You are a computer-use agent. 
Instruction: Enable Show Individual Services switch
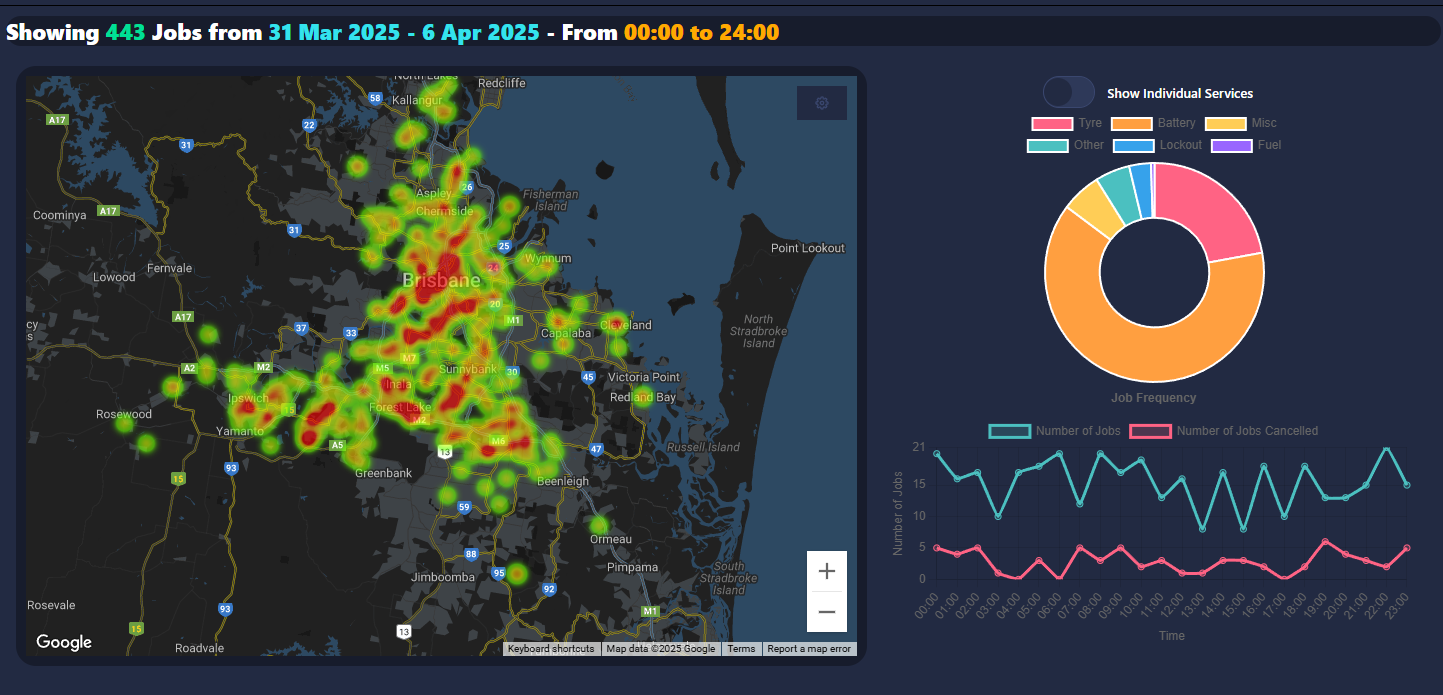tap(1069, 93)
